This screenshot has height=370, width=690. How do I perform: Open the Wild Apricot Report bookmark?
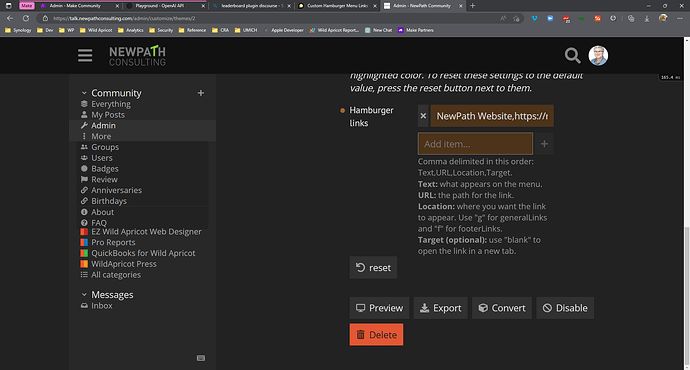[334, 30]
